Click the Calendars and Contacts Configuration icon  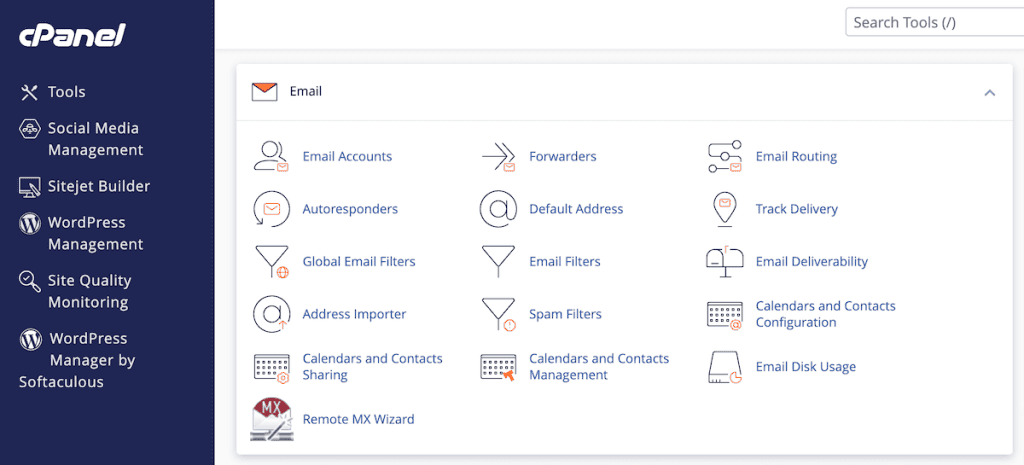(x=725, y=315)
